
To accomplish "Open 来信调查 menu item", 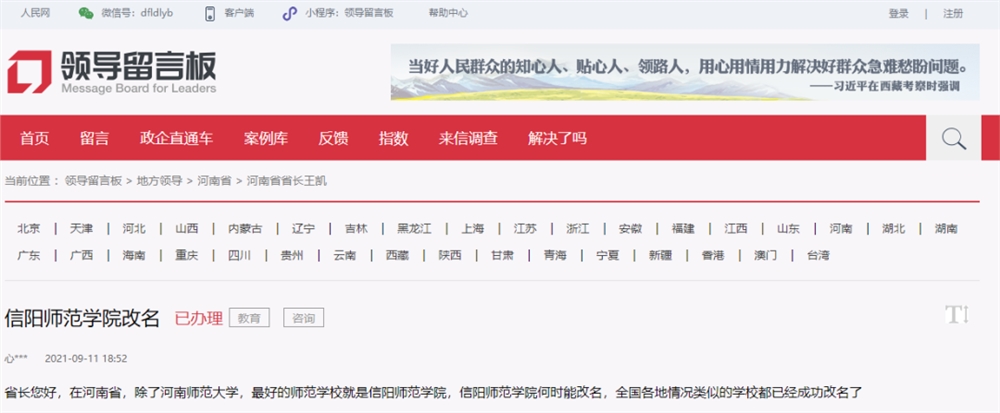I will point(468,138).
